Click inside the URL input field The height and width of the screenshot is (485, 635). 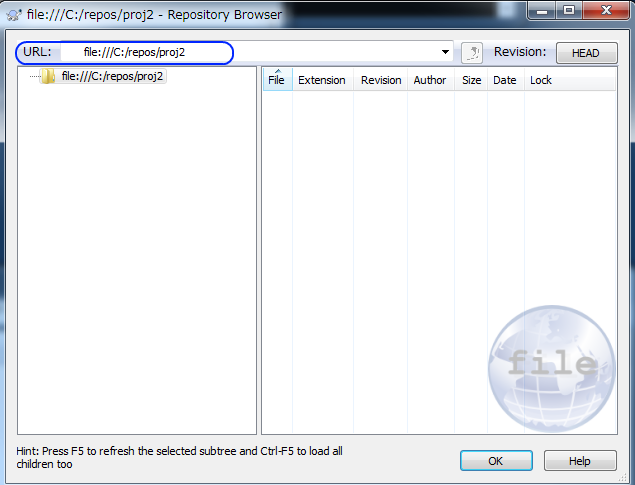pyautogui.click(x=256, y=52)
